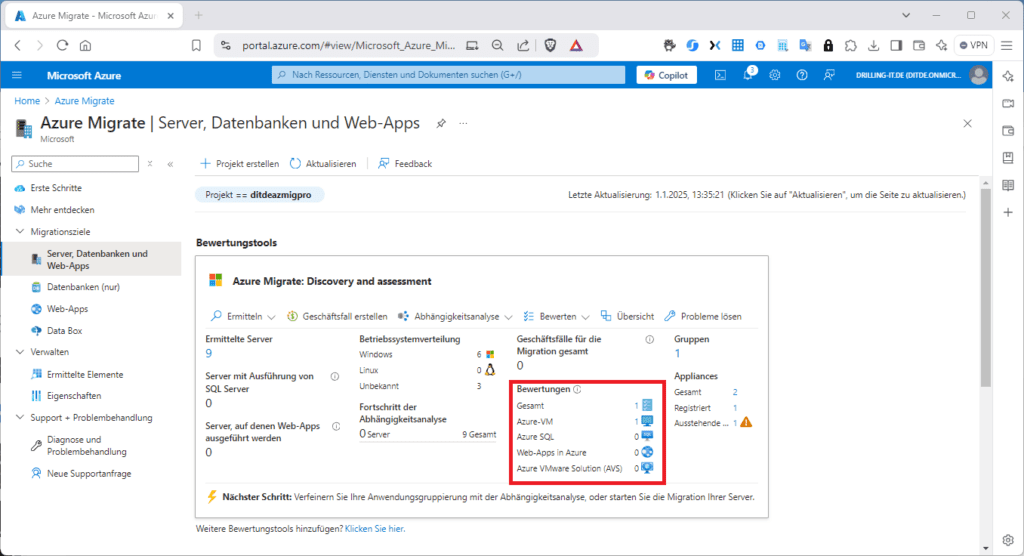Clear the sidebar search with X

150,164
